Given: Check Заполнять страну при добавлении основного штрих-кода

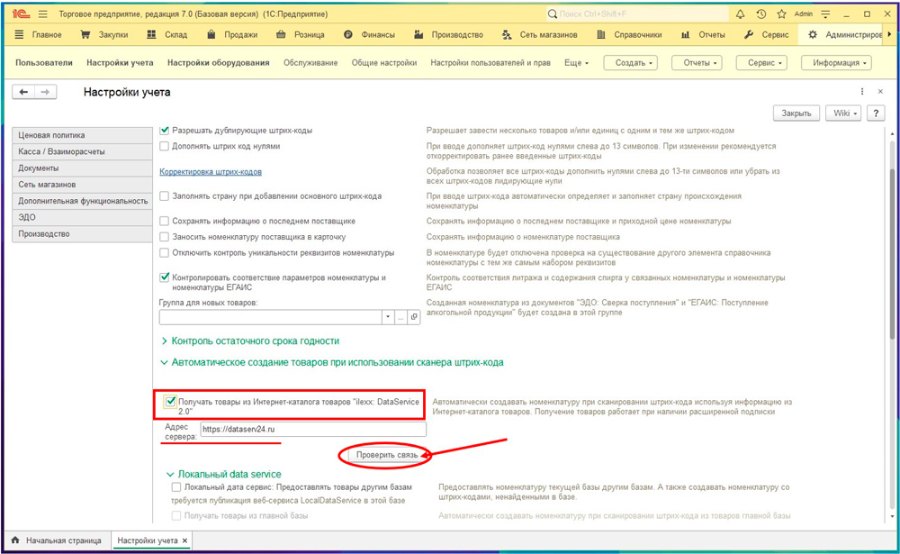Looking at the screenshot, I should tap(164, 196).
